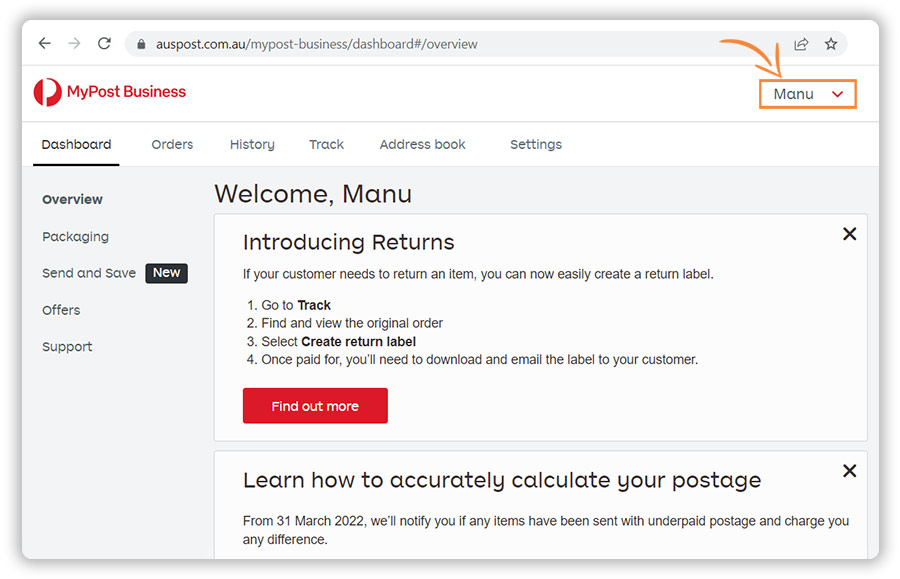Click the "Select Create return label" step
The height and width of the screenshot is (579, 900).
(x=339, y=342)
